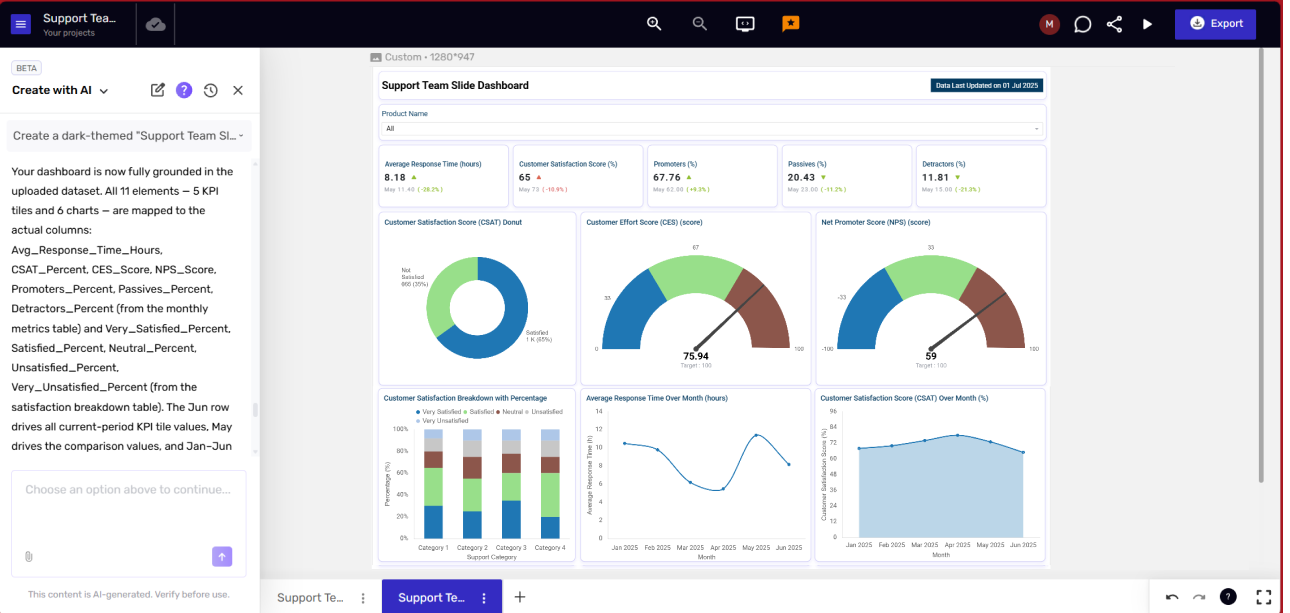Click the orange starred comment icon
Screen dimensions: 1290x613
tap(791, 24)
